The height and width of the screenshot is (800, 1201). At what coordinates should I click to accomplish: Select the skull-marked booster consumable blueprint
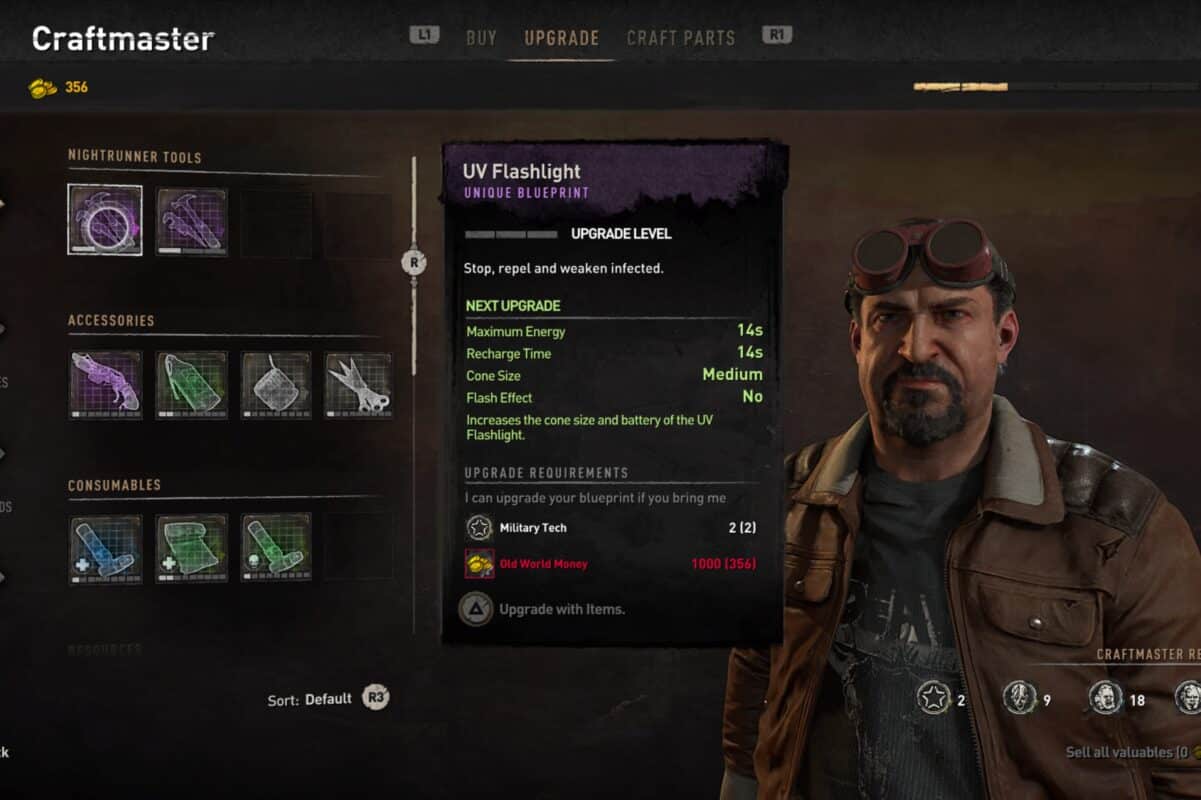pos(276,548)
